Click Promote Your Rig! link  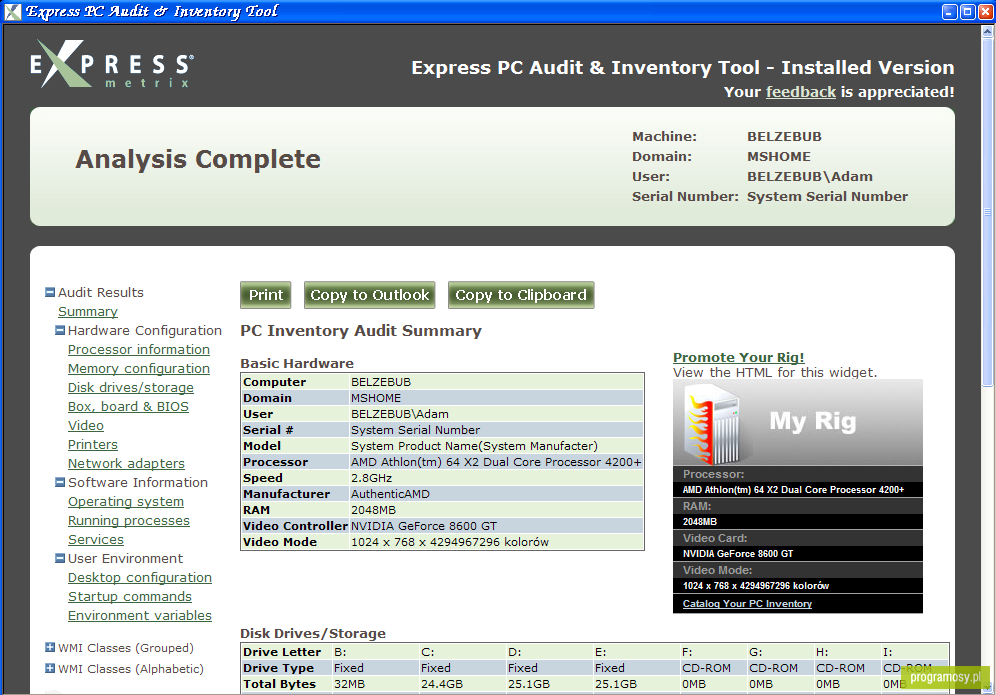[x=738, y=357]
